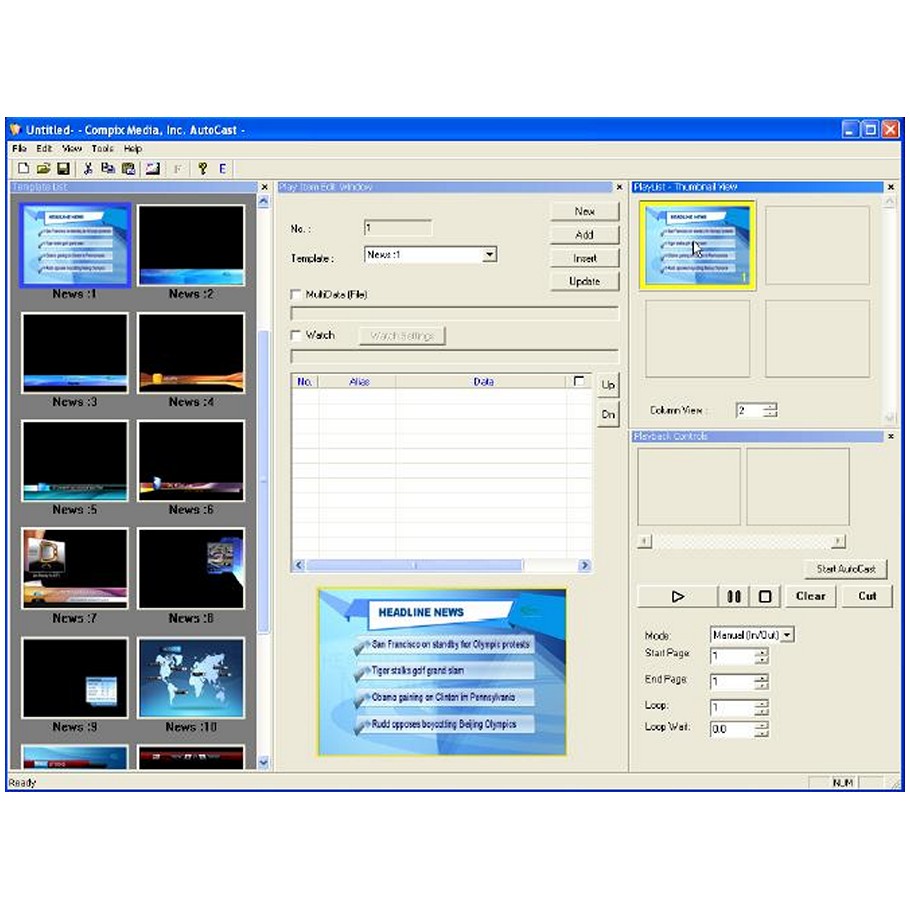The height and width of the screenshot is (910, 910).
Task: Click the Watch Settings button
Action: 402,336
